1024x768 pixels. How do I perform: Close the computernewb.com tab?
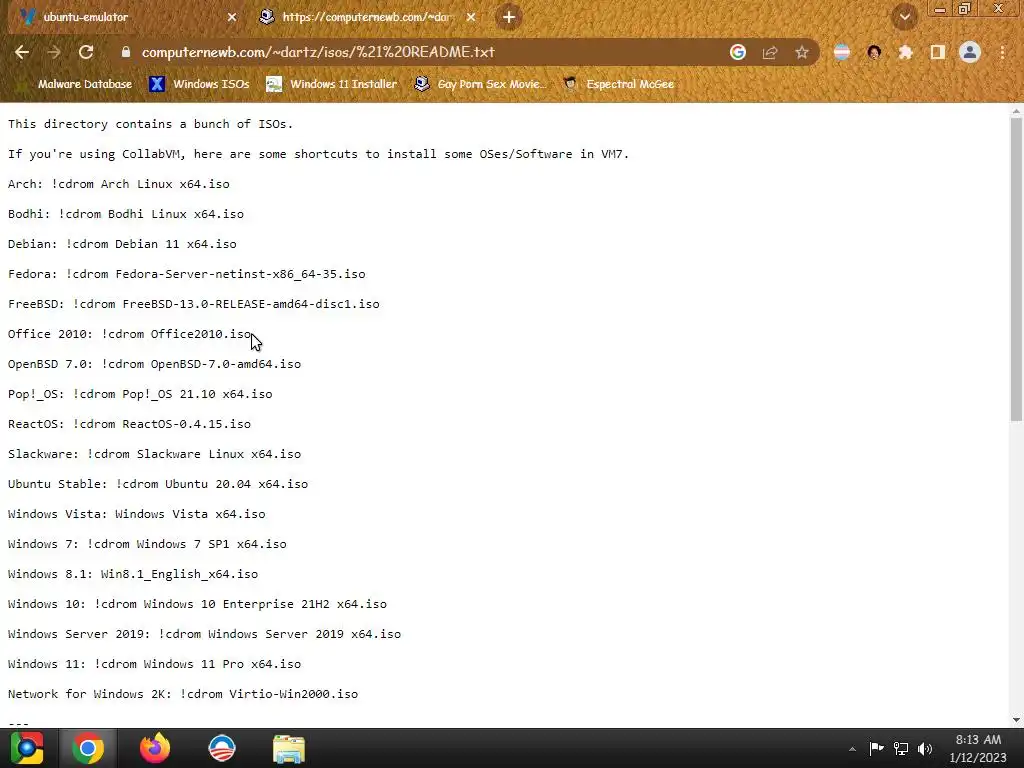pos(471,17)
